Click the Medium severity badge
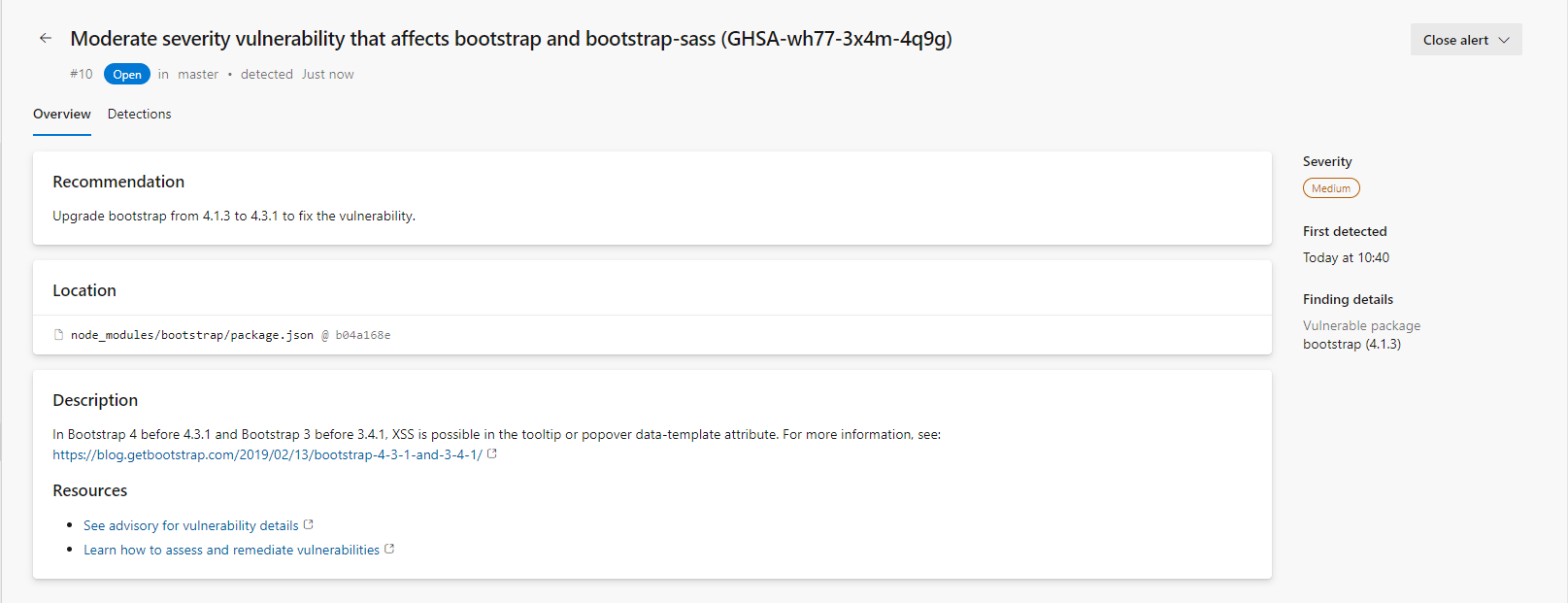The height and width of the screenshot is (603, 1568). [1330, 188]
